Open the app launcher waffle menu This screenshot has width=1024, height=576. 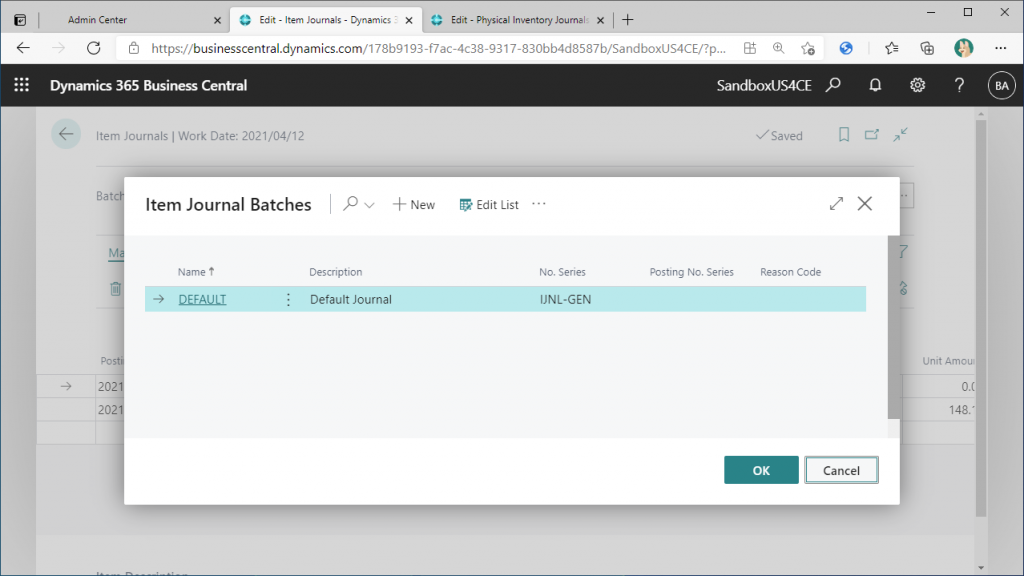(22, 85)
